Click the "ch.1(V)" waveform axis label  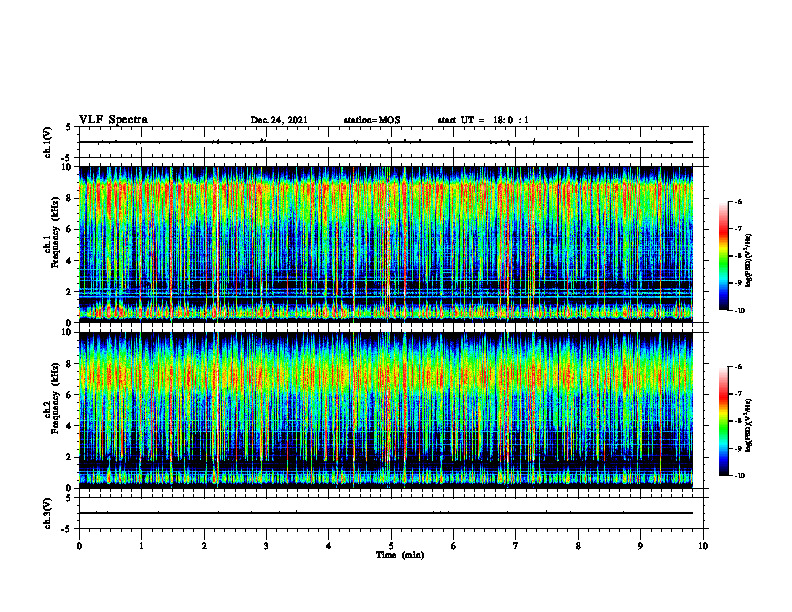[47, 142]
